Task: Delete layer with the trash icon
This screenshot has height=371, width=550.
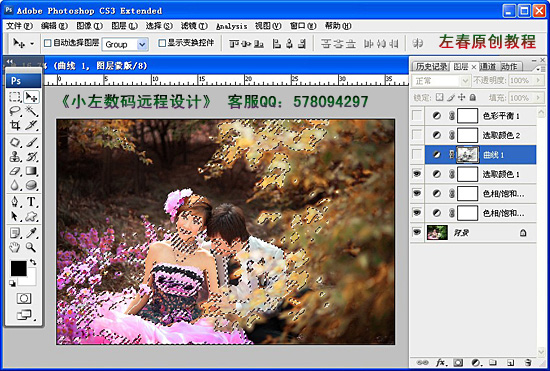Action: (528, 362)
